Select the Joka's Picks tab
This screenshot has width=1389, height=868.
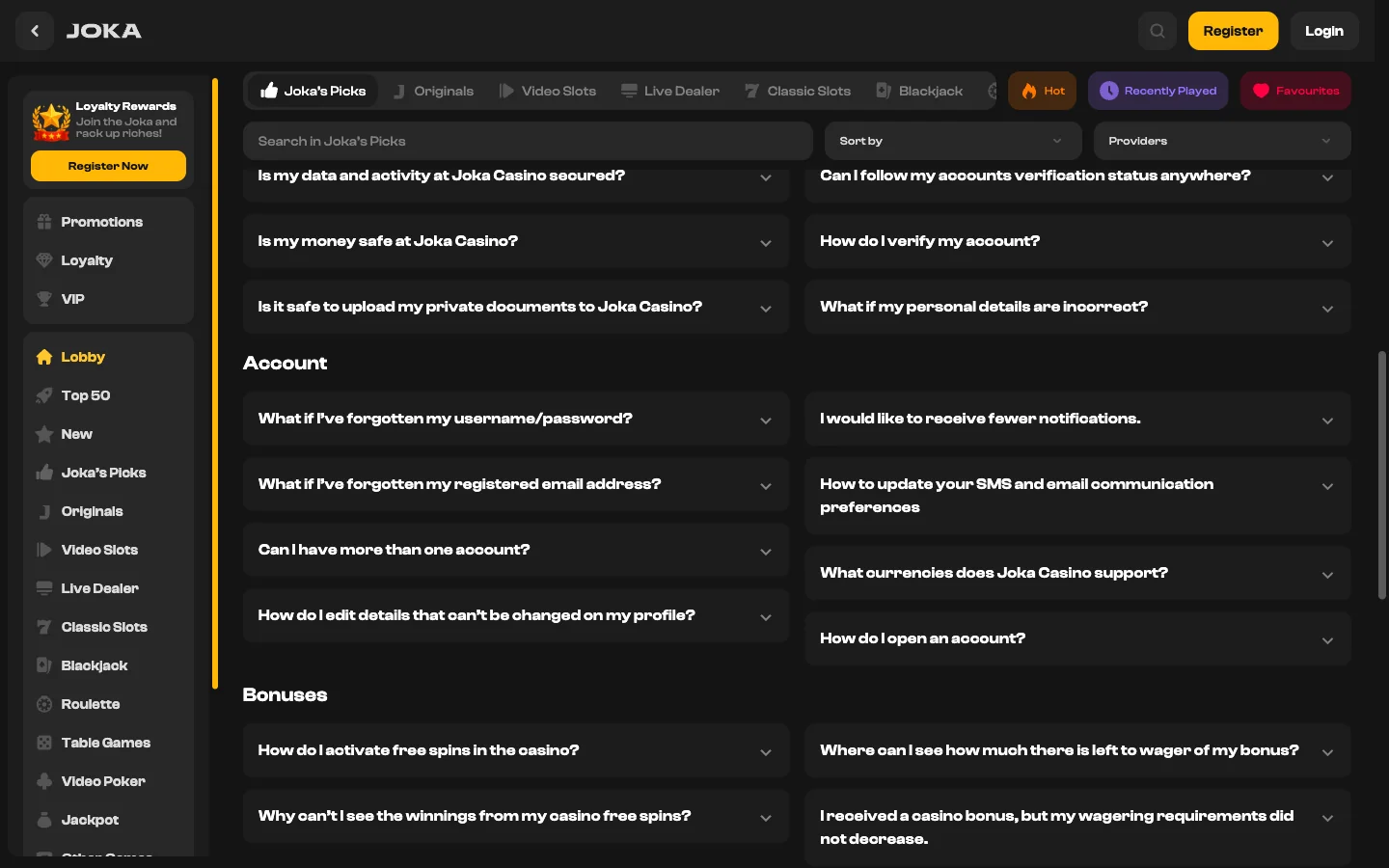click(x=313, y=91)
